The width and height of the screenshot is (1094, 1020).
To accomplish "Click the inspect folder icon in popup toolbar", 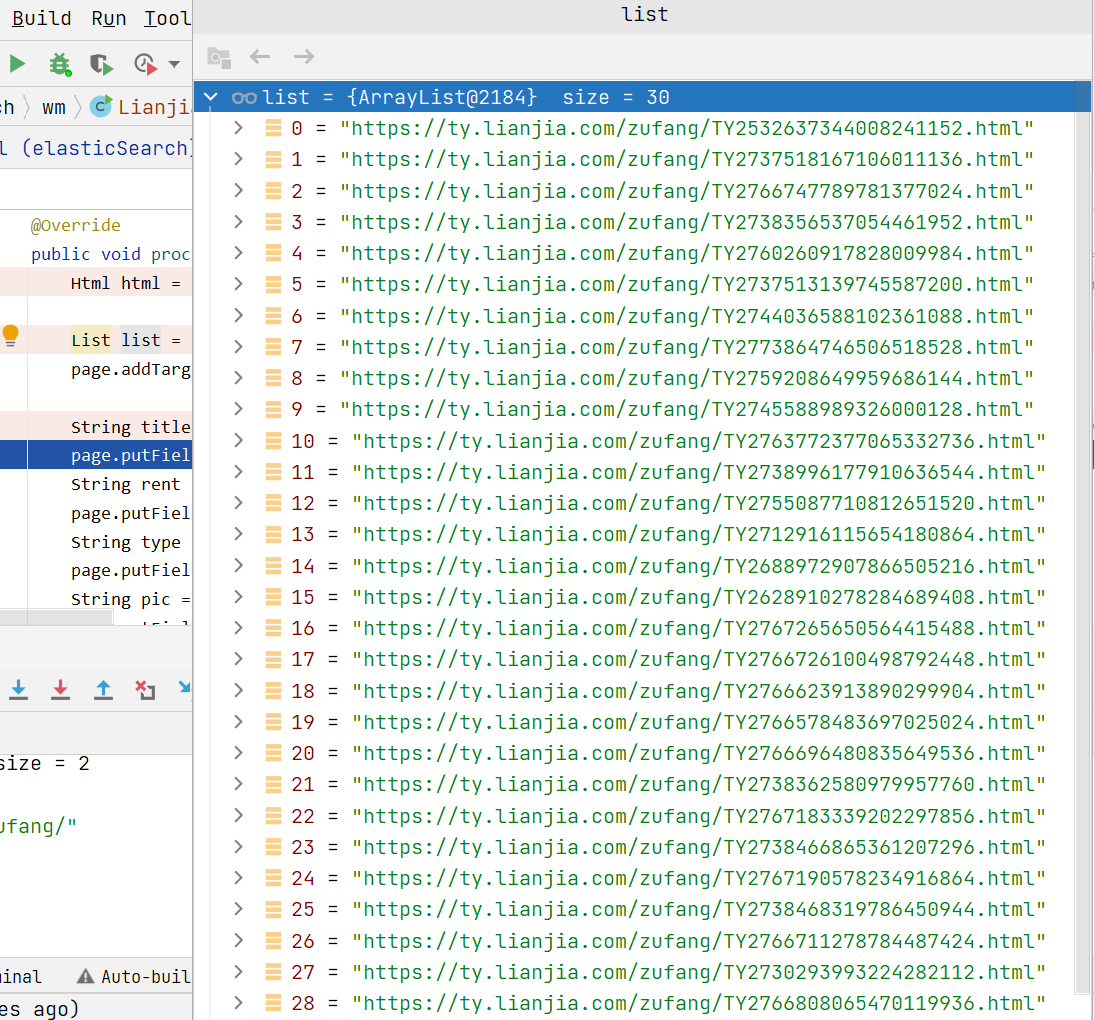I will pos(219,58).
